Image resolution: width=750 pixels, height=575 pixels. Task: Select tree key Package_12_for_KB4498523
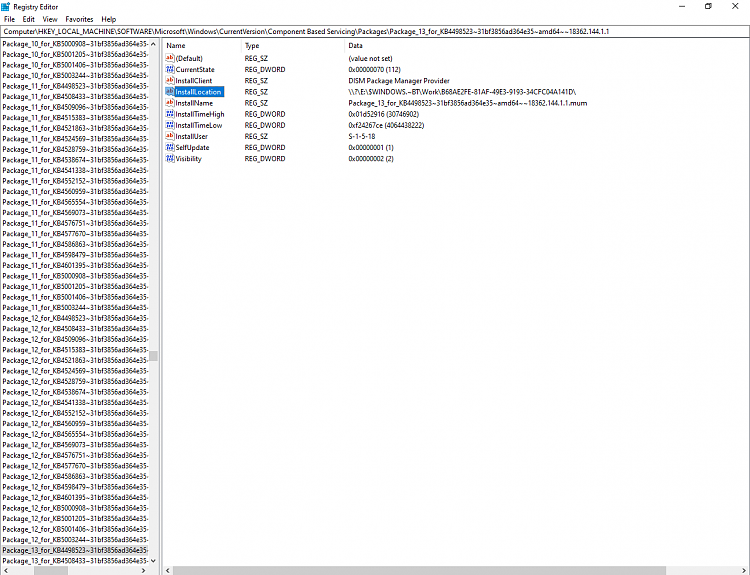(x=75, y=318)
